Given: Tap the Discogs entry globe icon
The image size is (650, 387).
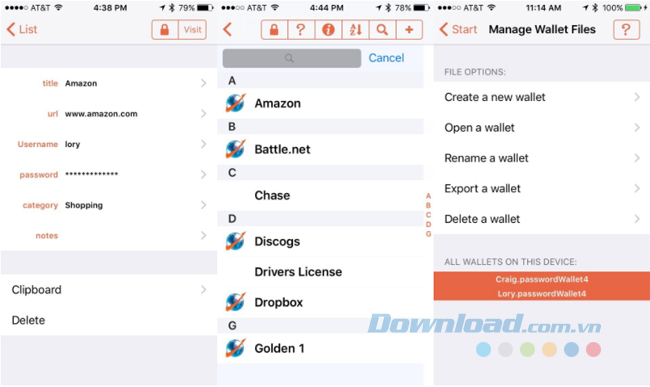Looking at the screenshot, I should tap(235, 241).
